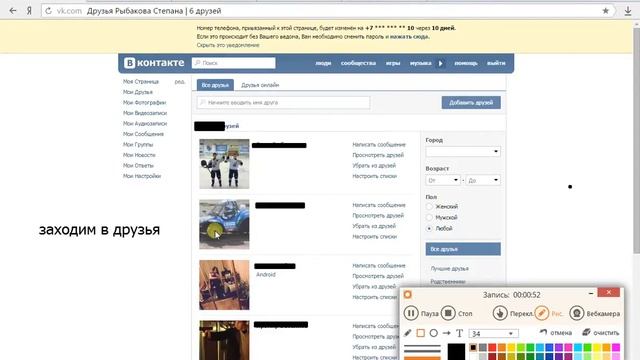Click the browser address bar
Image resolution: width=640 pixels, height=360 pixels.
tap(327, 11)
